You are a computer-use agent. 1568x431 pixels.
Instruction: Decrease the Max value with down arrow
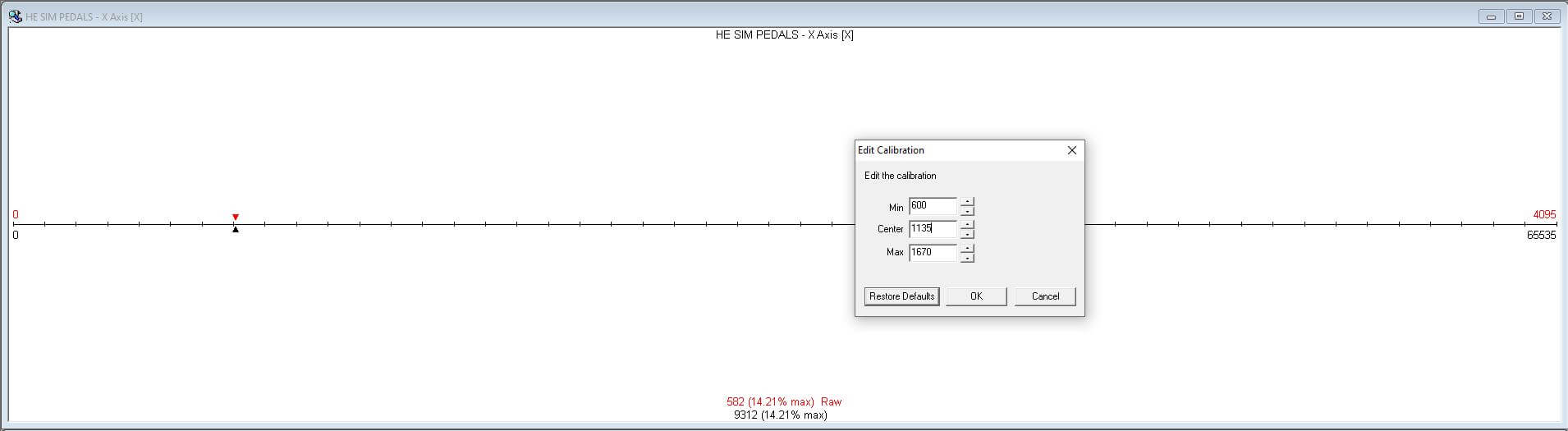tap(967, 258)
